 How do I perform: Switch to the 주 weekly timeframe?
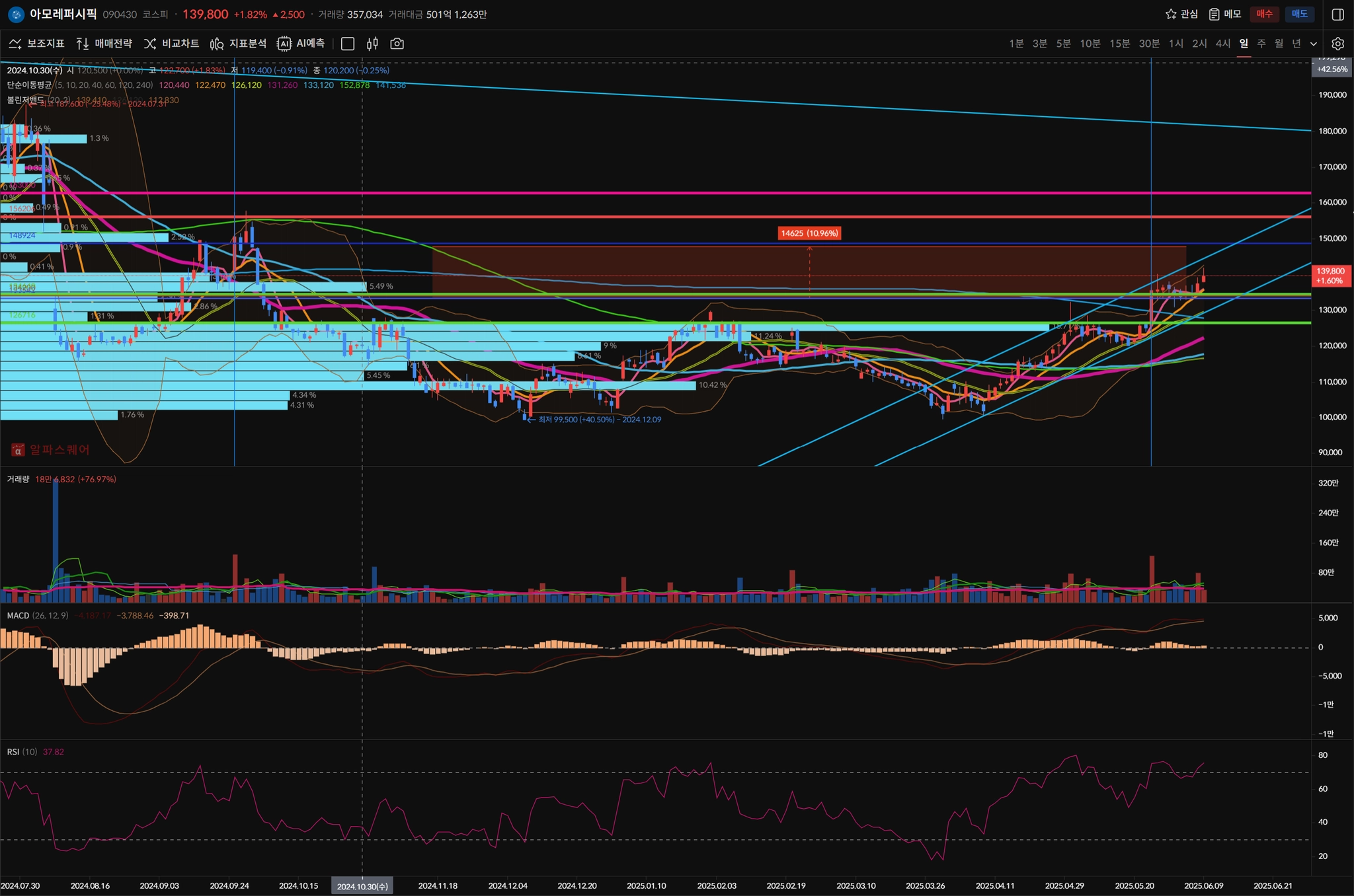coord(1261,44)
